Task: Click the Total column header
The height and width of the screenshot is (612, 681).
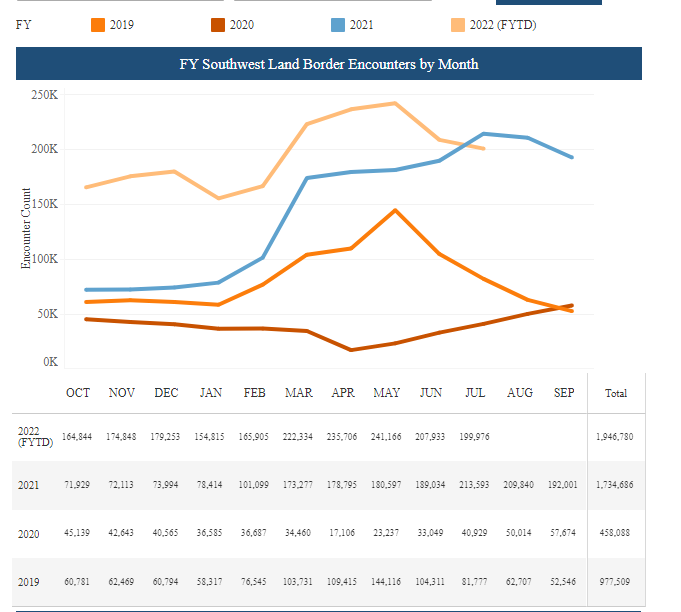Action: pos(616,394)
